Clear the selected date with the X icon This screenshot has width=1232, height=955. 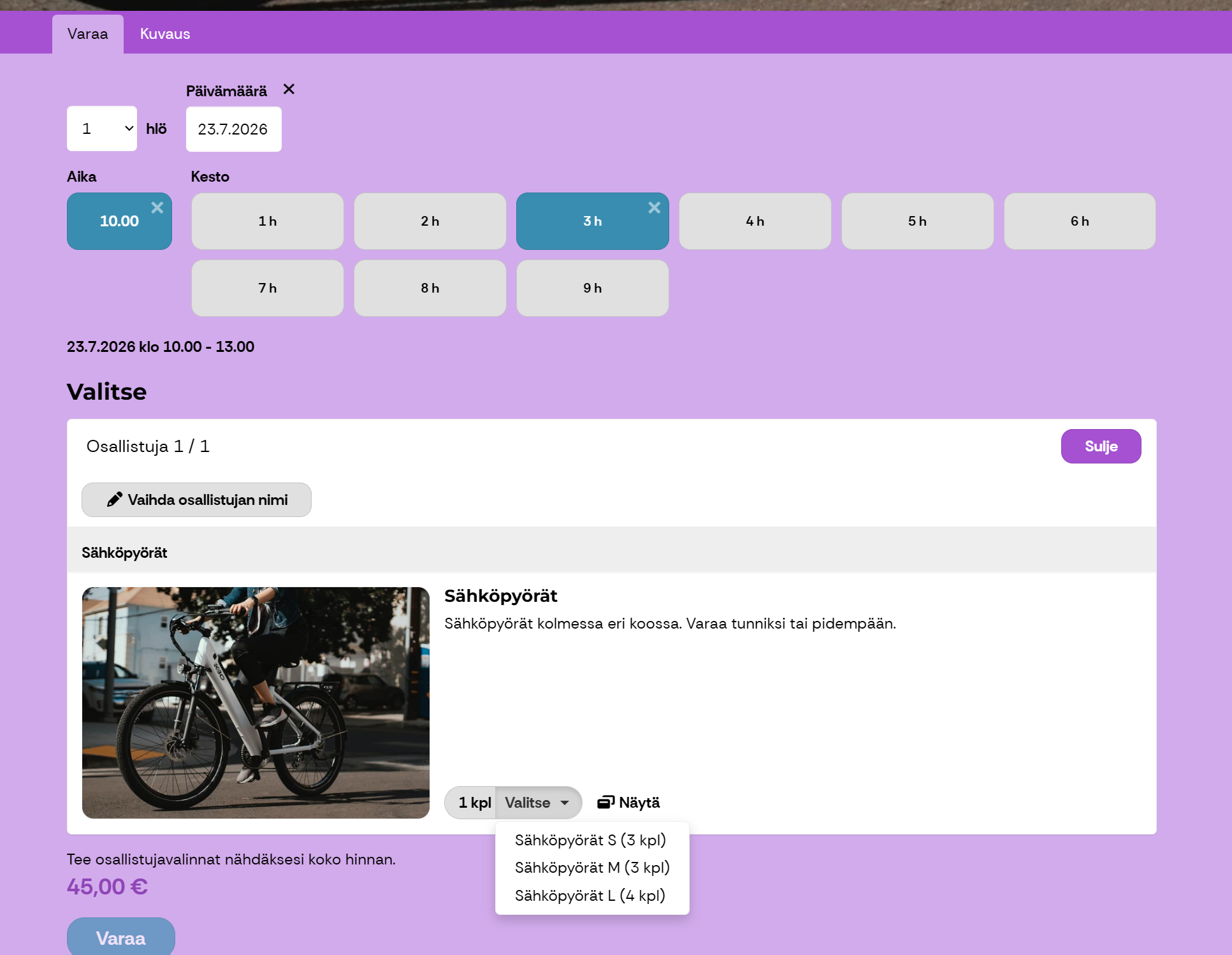click(289, 89)
